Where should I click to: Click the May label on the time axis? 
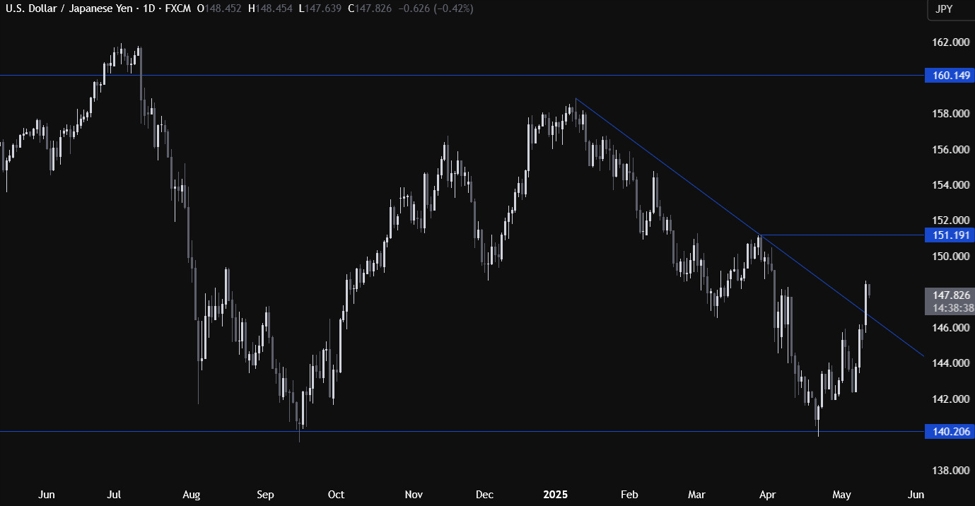point(841,495)
